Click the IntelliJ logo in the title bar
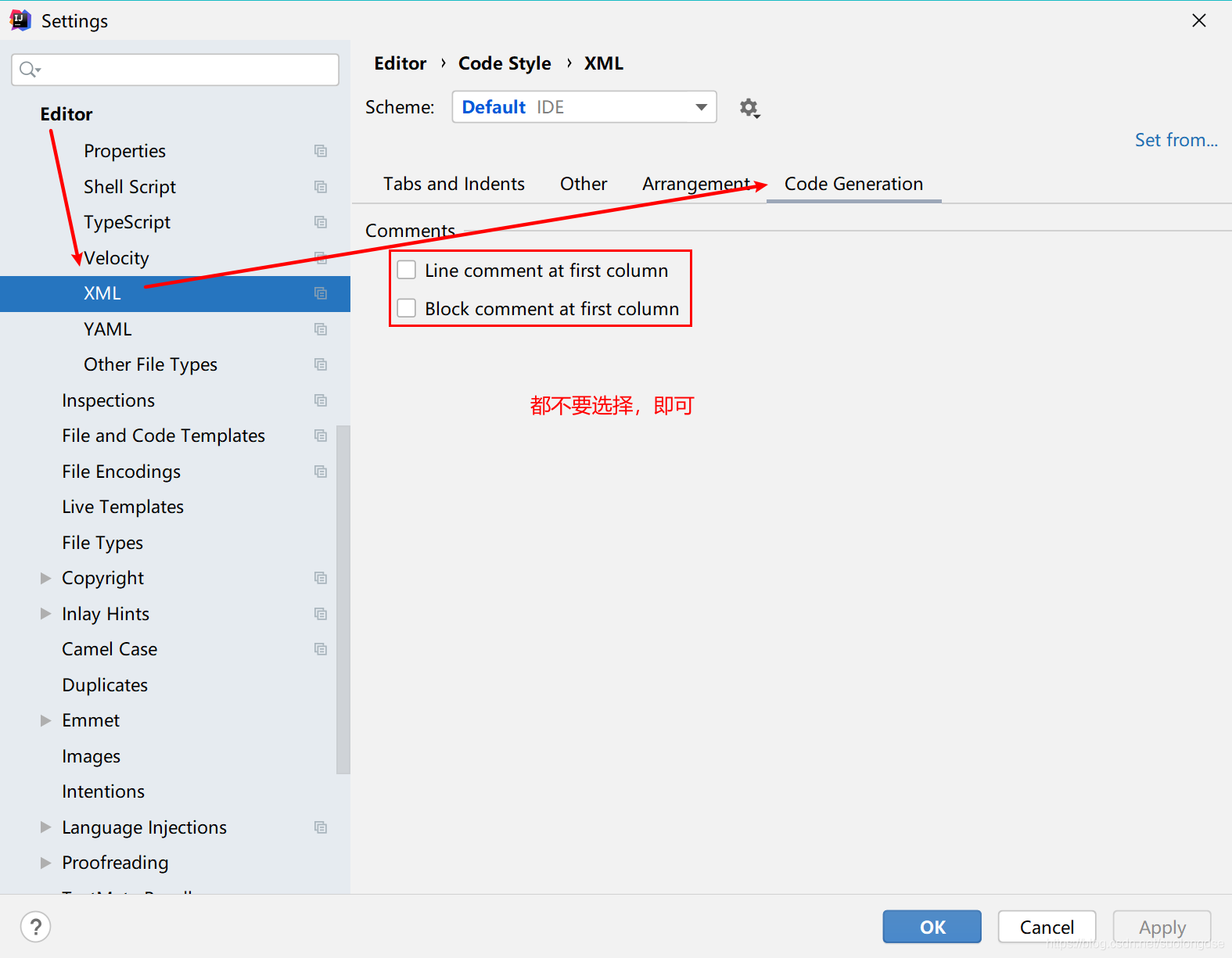 [20, 20]
